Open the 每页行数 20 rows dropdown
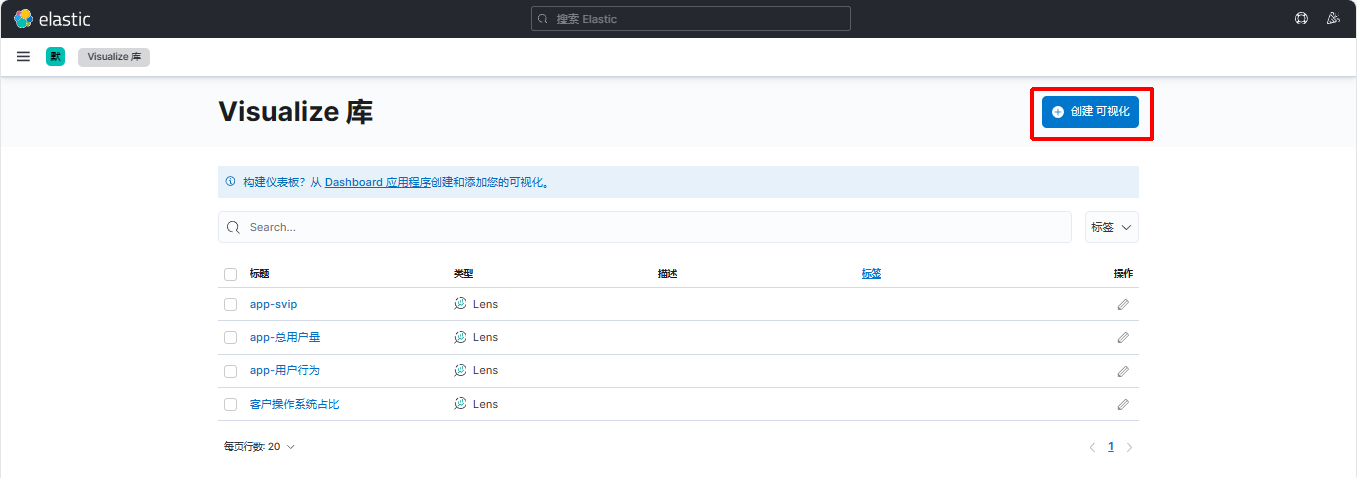This screenshot has width=1357, height=478. pos(259,447)
